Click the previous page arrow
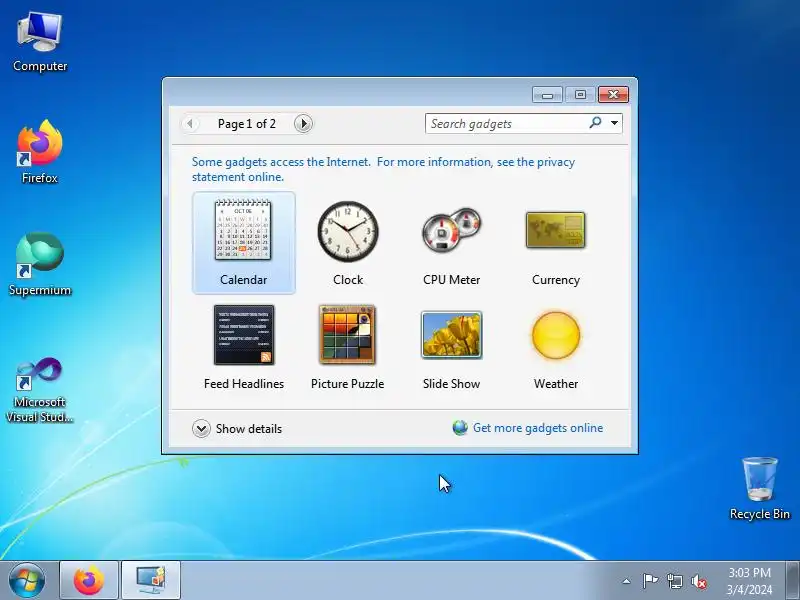Image resolution: width=800 pixels, height=600 pixels. point(190,123)
